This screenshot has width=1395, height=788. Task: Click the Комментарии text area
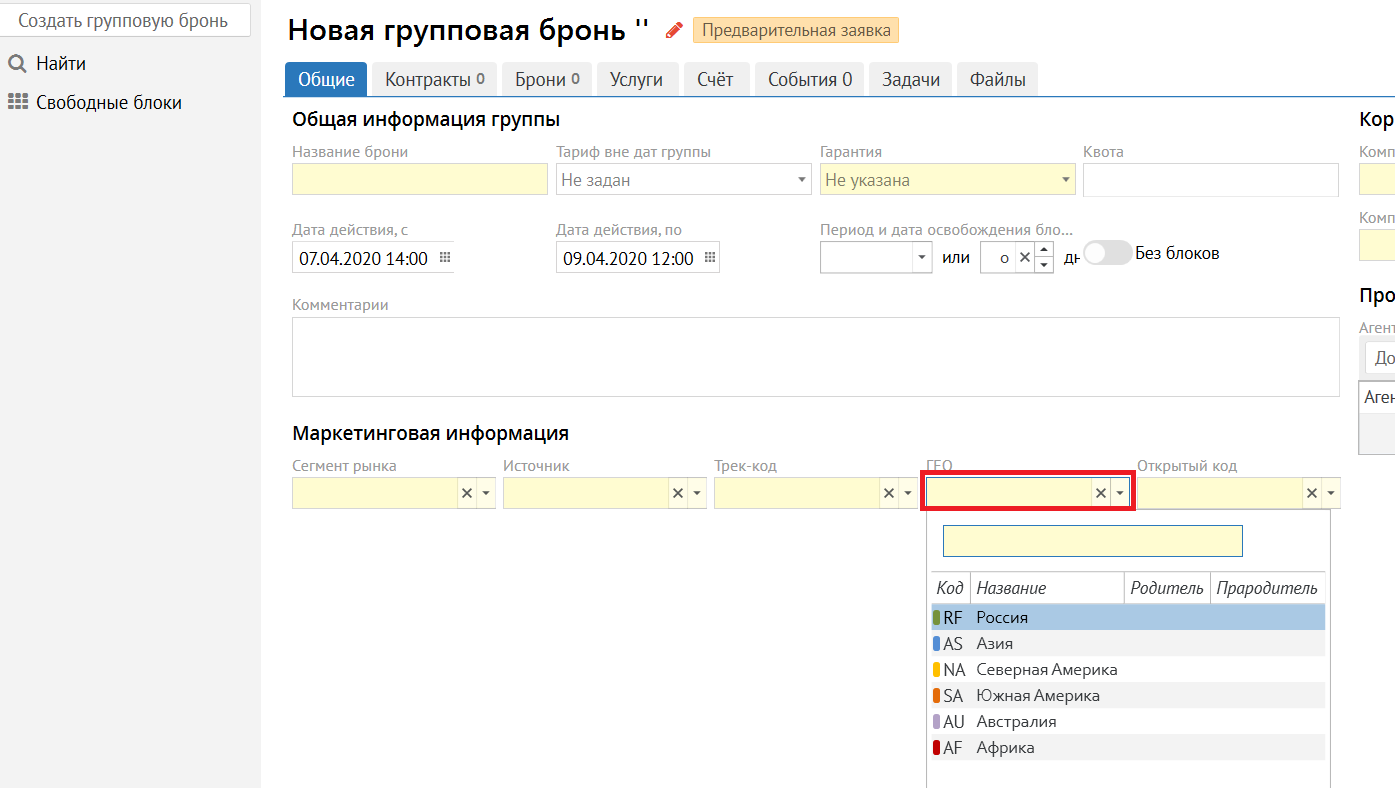[815, 357]
